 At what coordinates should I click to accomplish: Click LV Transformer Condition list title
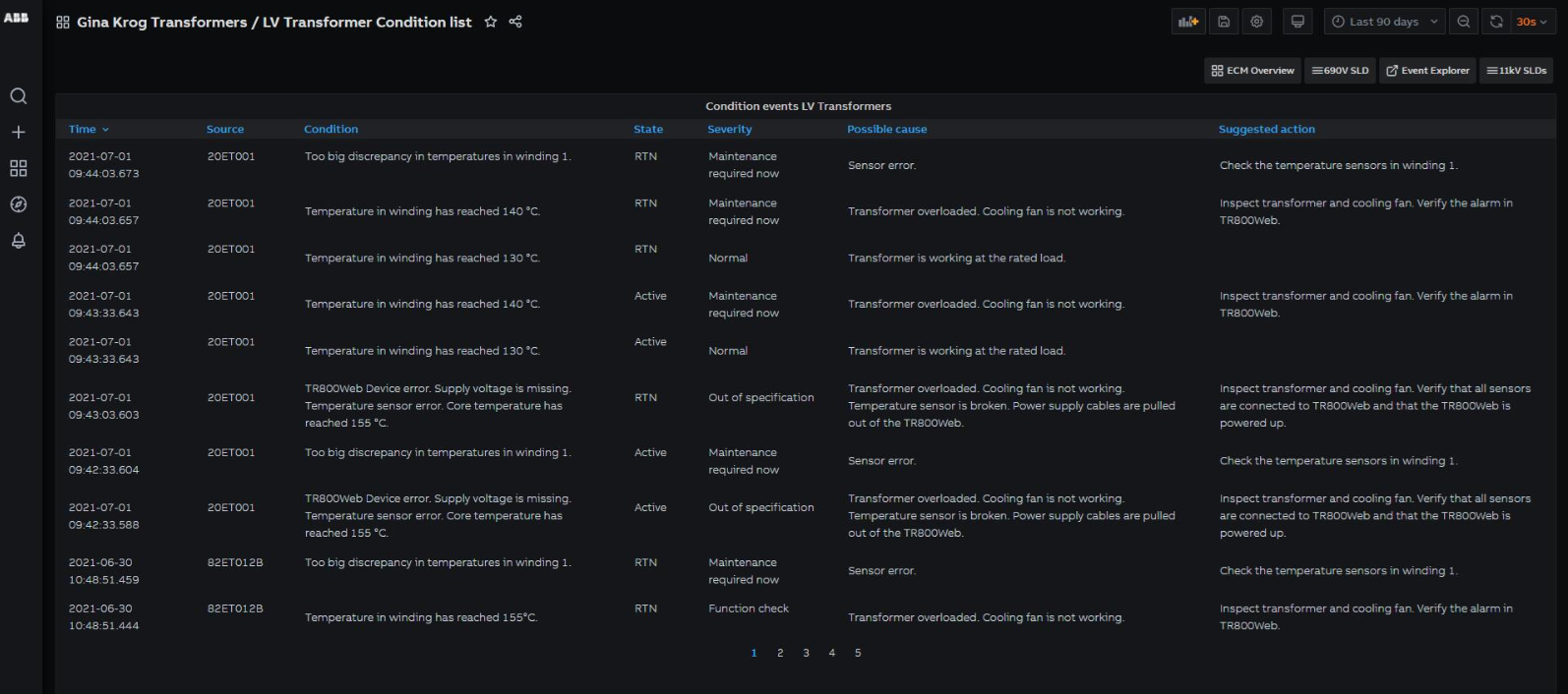pos(367,22)
